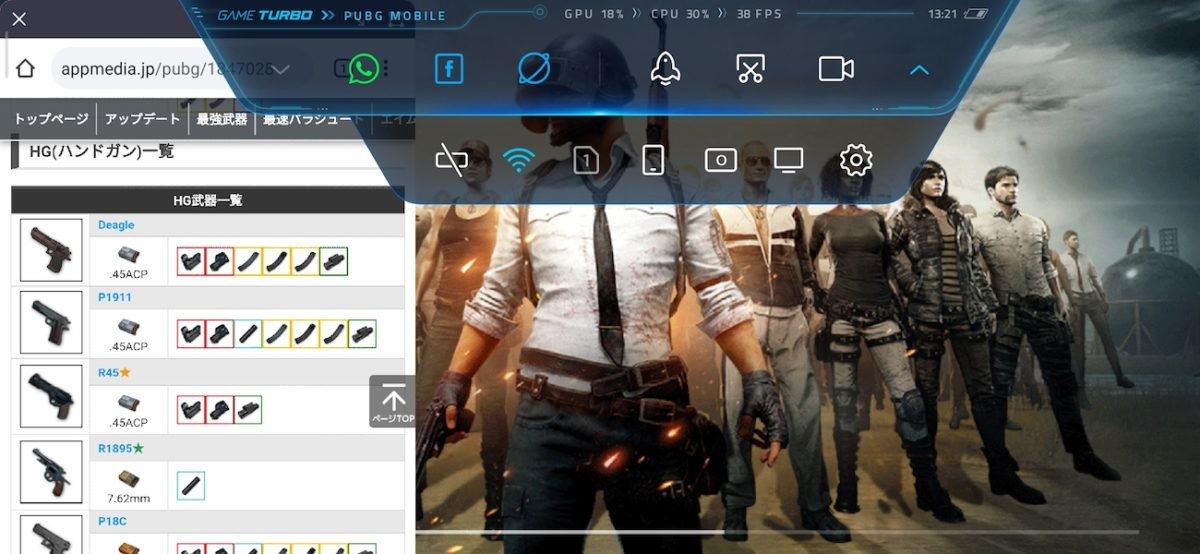Viewport: 1200px width, 554px height.
Task: Collapse Game Turbo panel with up chevron
Action: [920, 70]
